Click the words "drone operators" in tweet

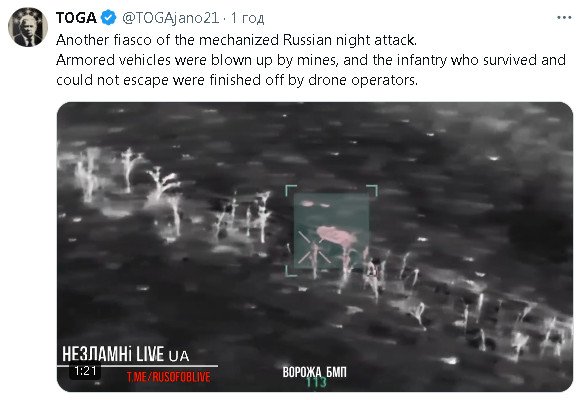(362, 80)
